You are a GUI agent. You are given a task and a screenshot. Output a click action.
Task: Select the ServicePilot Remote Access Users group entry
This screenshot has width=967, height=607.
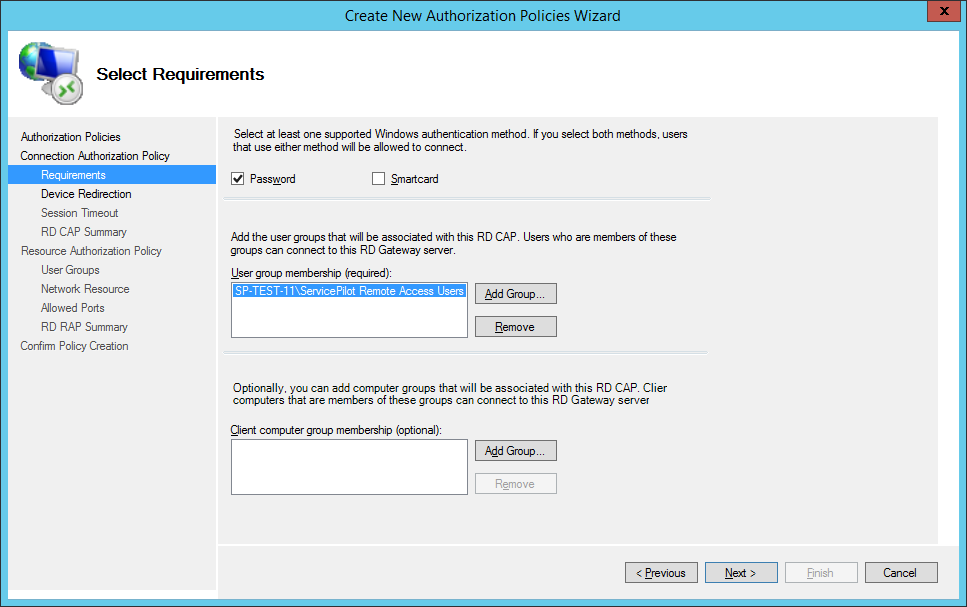(x=349, y=291)
